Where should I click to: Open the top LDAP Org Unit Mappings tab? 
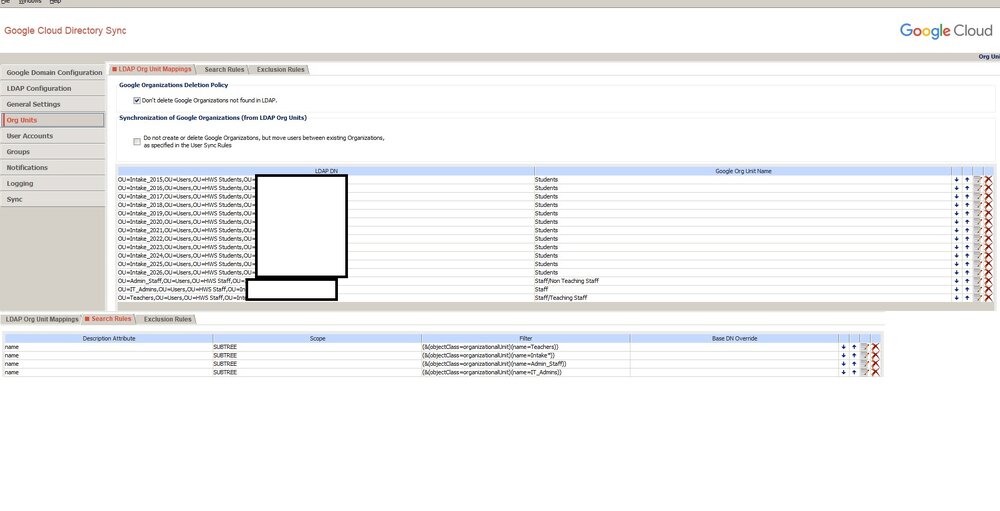click(152, 69)
